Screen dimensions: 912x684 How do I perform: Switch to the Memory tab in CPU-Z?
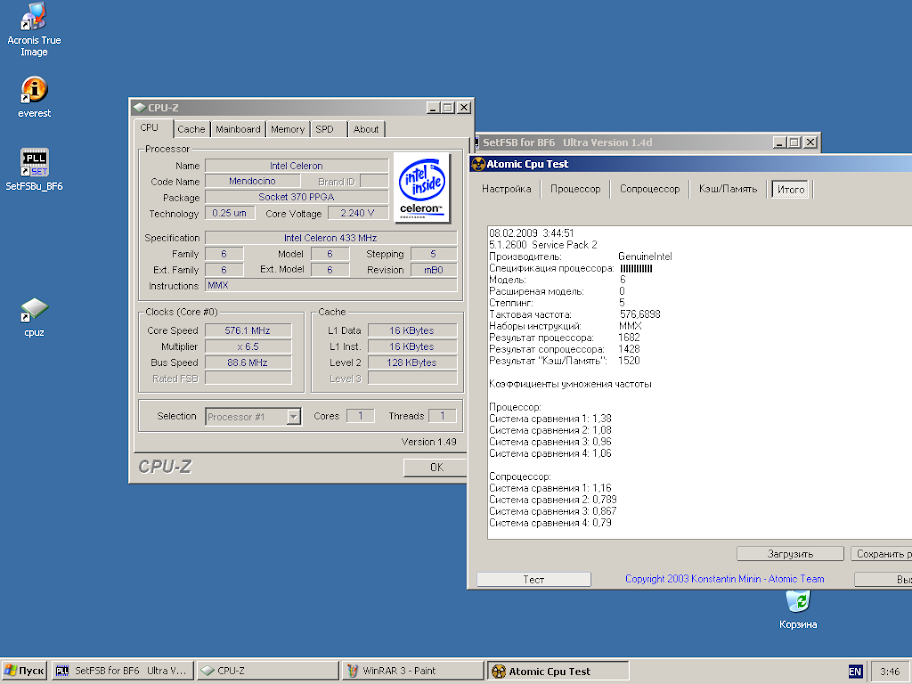(287, 129)
